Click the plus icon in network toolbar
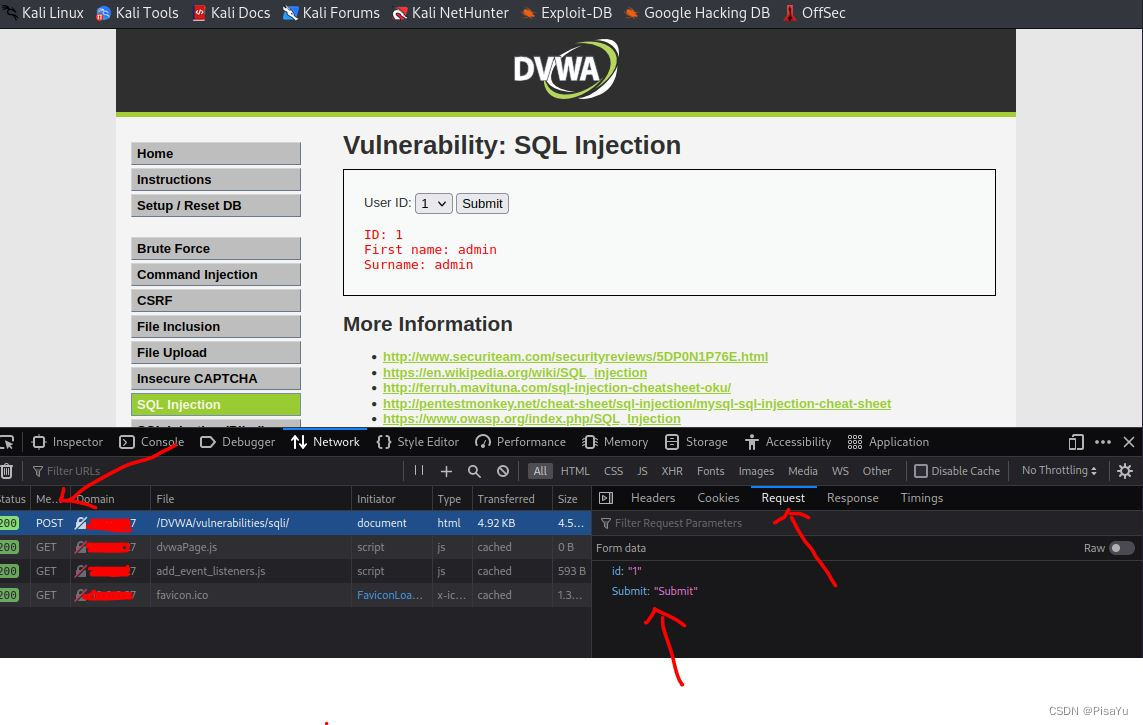Image resolution: width=1143 pixels, height=725 pixels. coord(446,471)
